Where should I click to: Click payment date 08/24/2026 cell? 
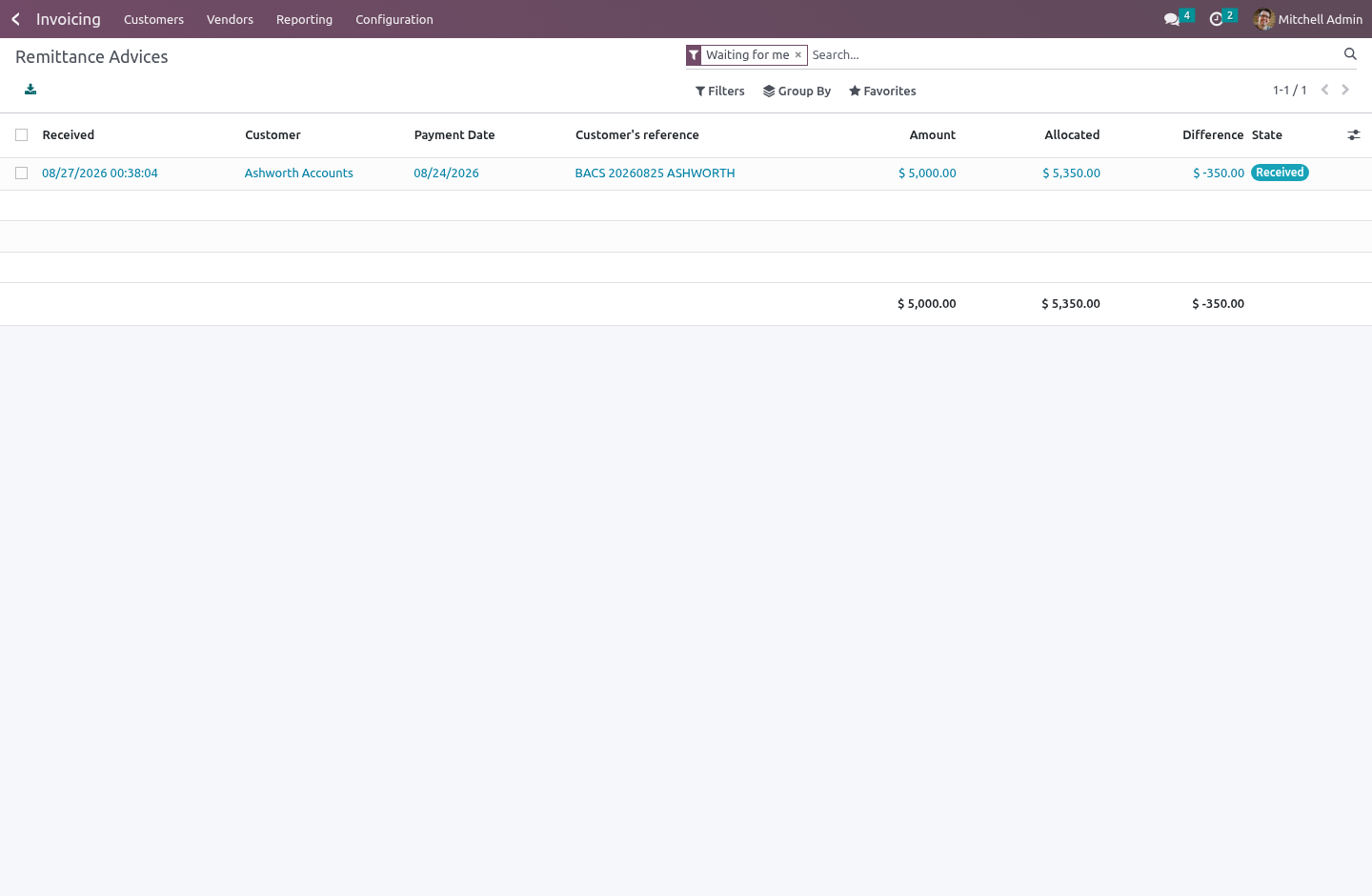click(x=446, y=173)
